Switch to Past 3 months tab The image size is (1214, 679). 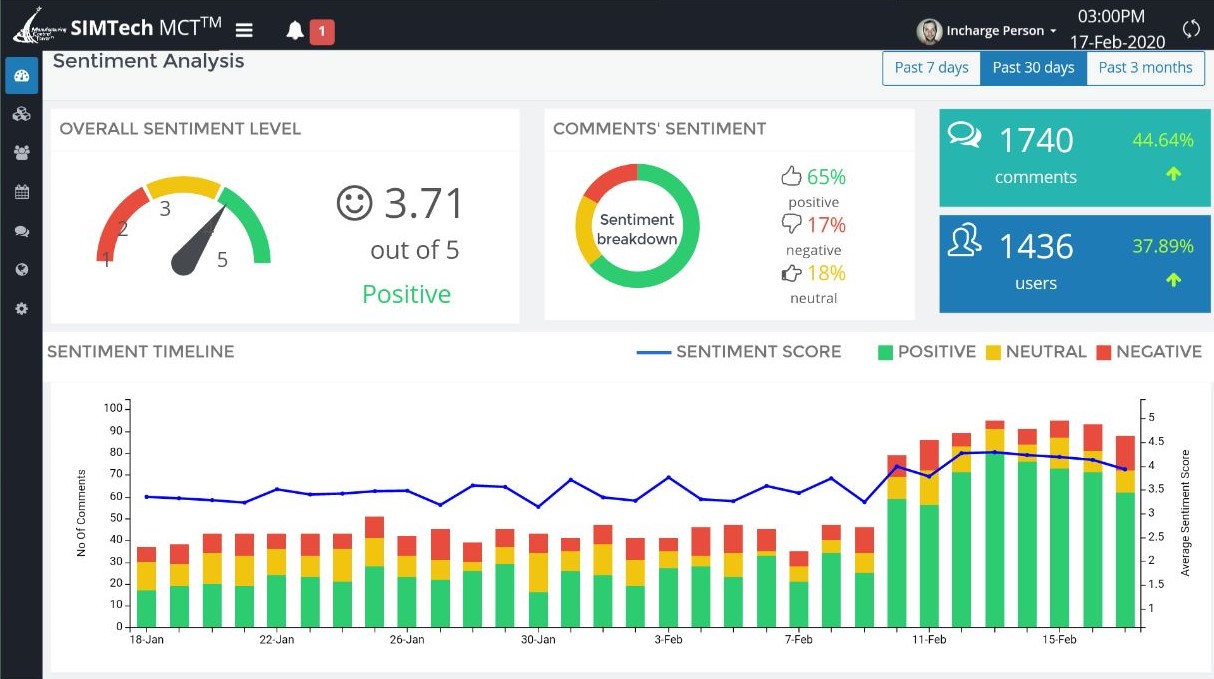coord(1145,68)
